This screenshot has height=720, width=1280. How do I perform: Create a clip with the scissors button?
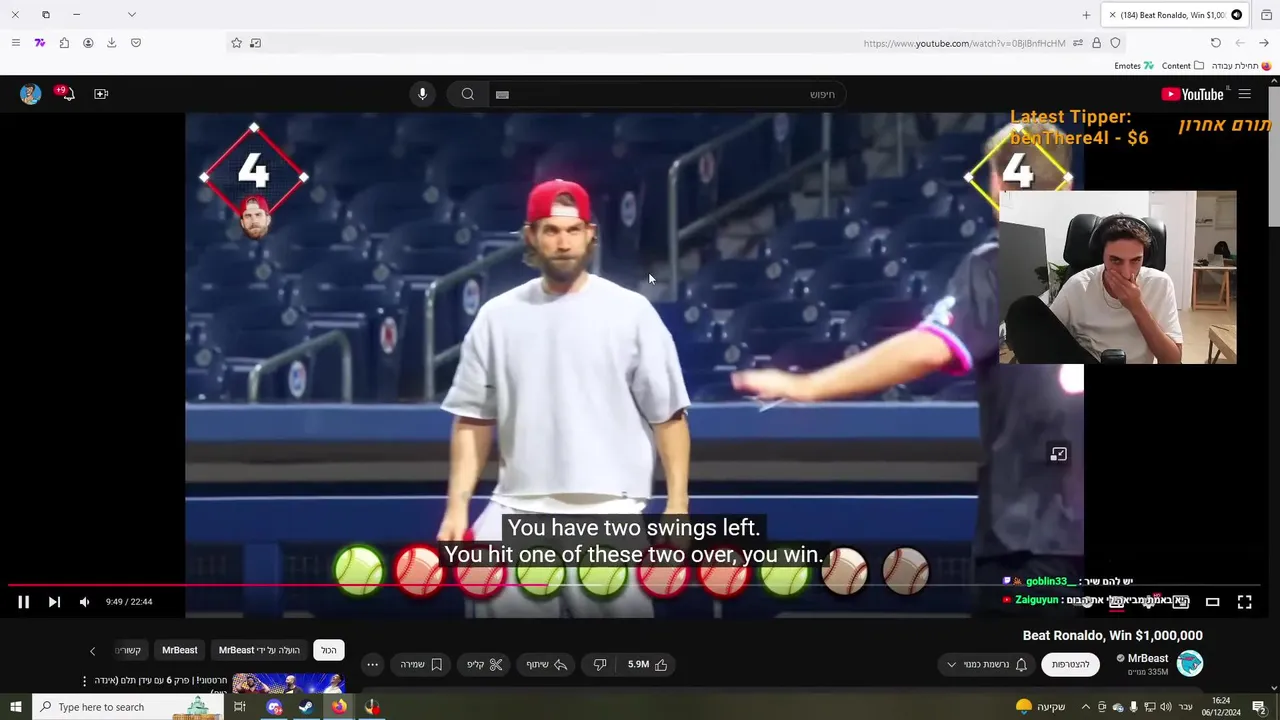coord(485,664)
